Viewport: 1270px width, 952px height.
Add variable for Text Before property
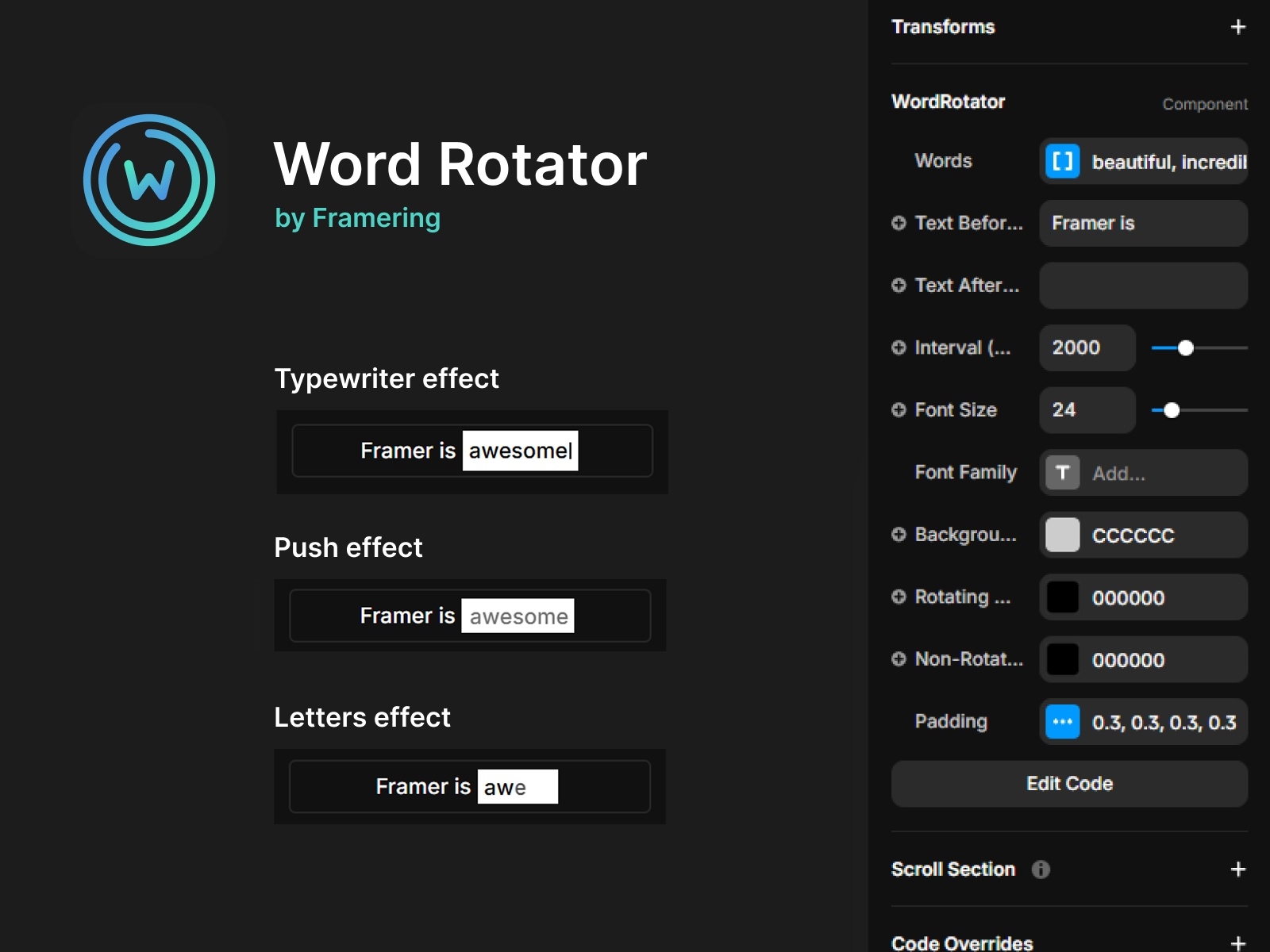pos(899,223)
